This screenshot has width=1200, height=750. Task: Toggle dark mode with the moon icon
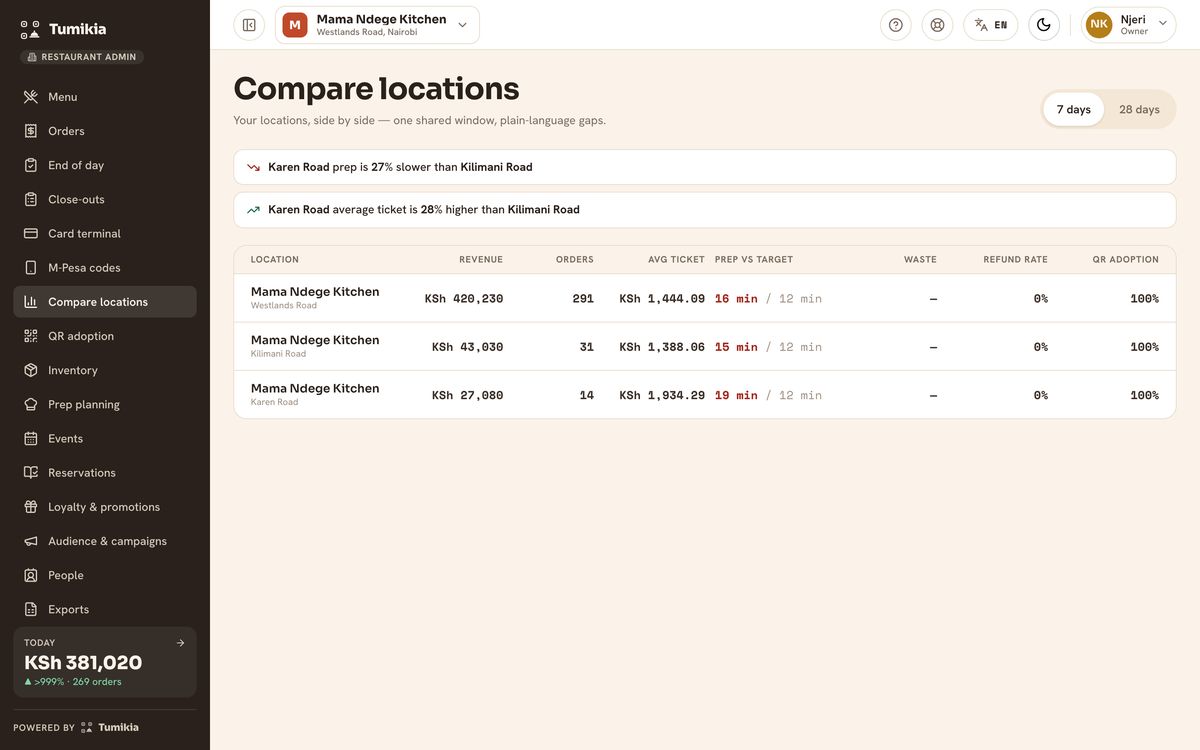1044,25
